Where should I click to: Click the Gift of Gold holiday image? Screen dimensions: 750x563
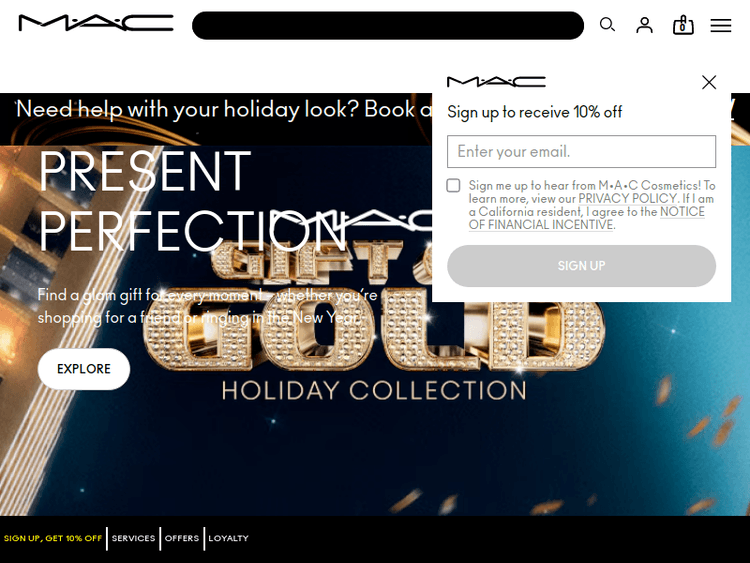375,330
